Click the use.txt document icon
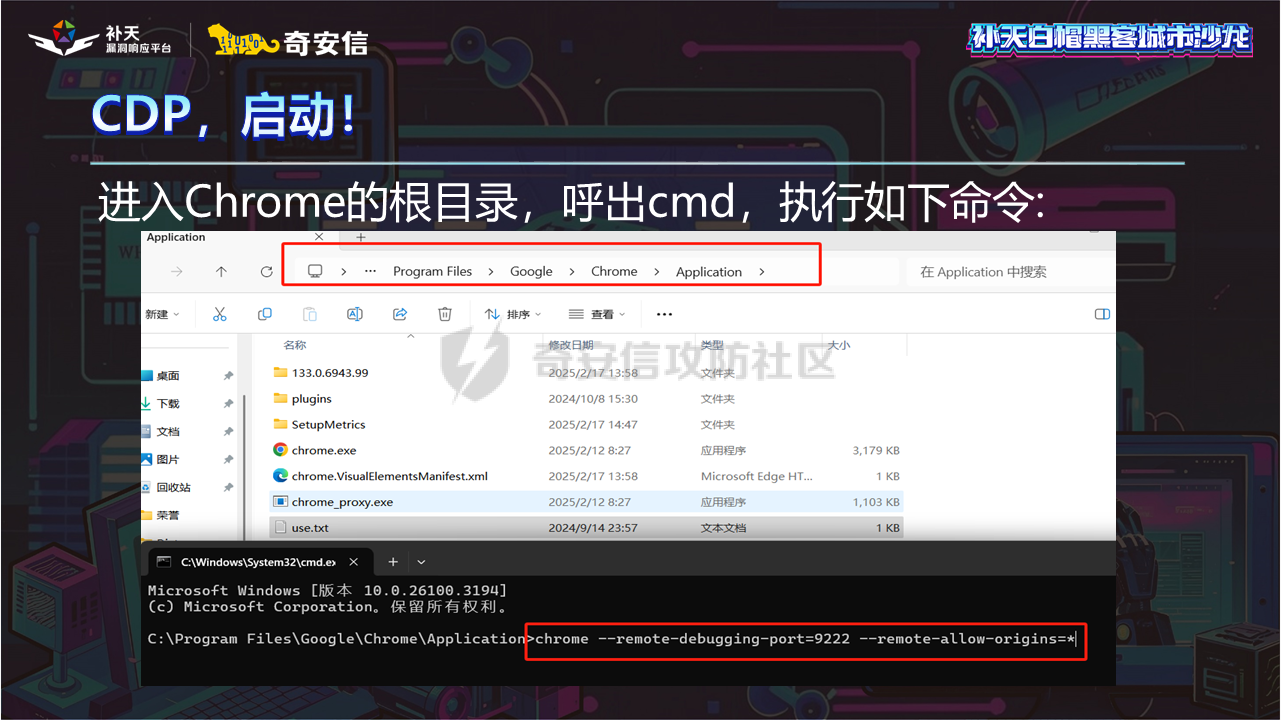The width and height of the screenshot is (1281, 720). click(280, 527)
